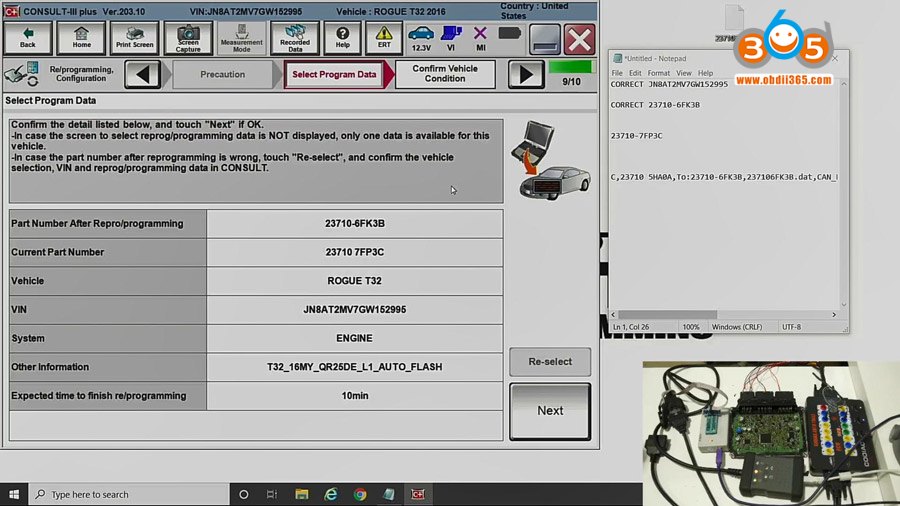Click Notepad horizontal scroll left arrow
900x506 pixels.
pyautogui.click(x=613, y=314)
